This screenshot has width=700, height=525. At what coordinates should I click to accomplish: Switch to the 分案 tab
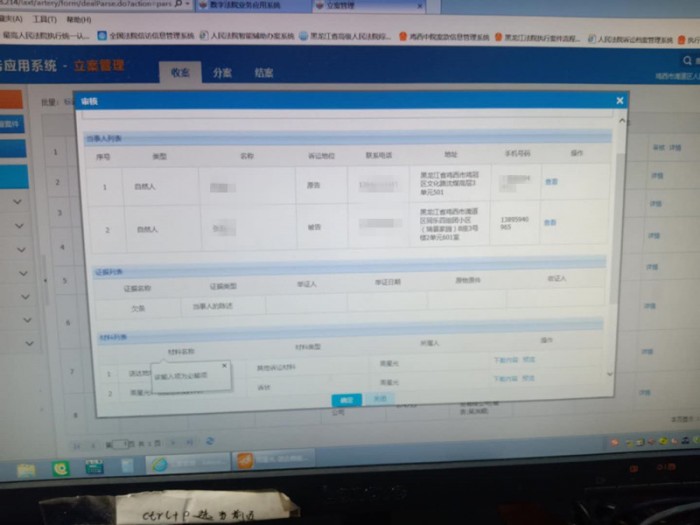(222, 73)
